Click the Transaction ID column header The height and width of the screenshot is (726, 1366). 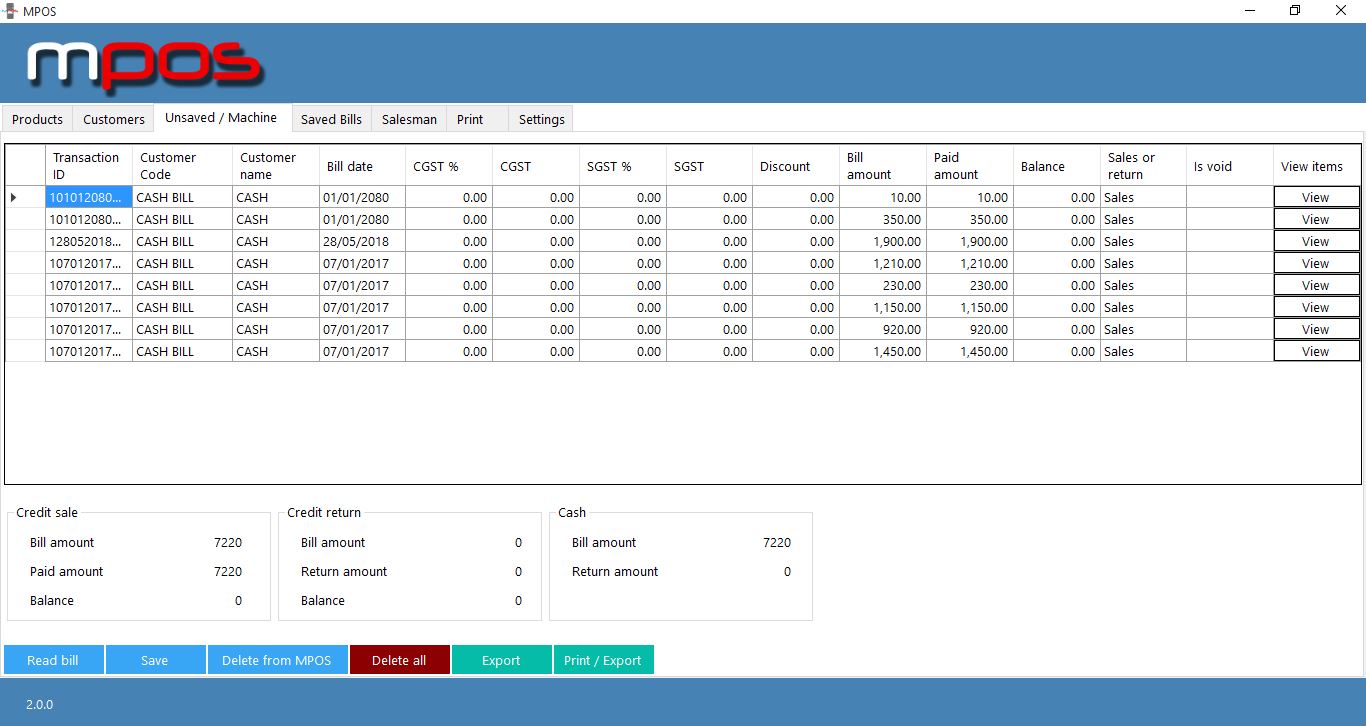click(x=87, y=166)
